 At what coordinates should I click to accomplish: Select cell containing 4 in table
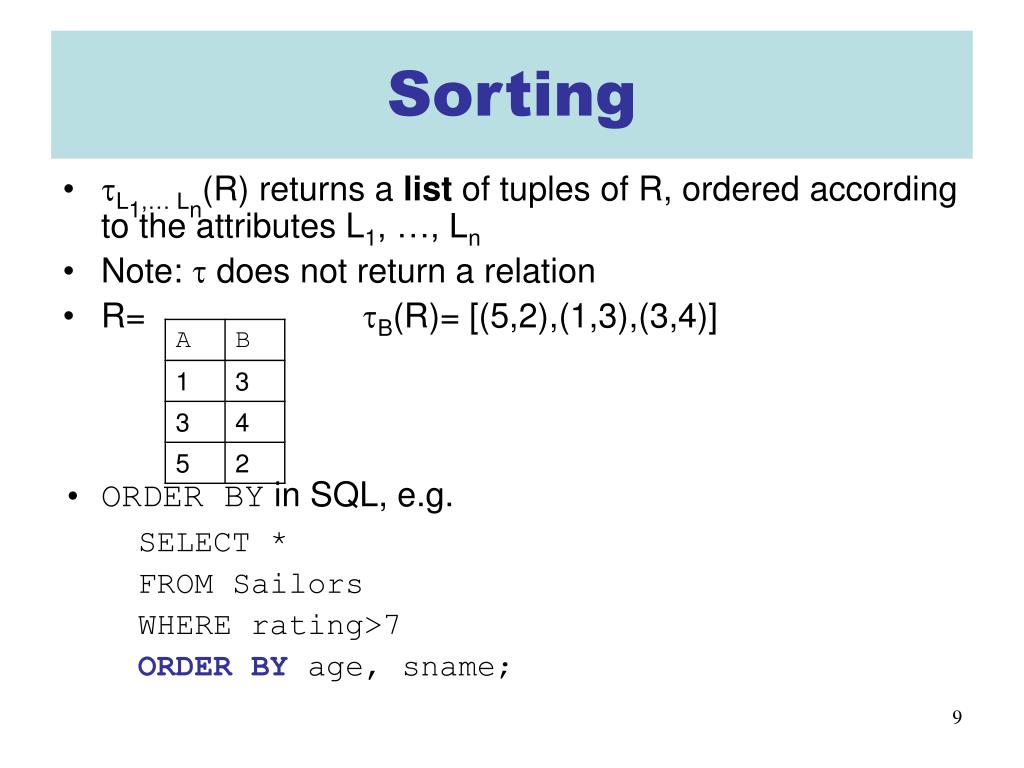tap(255, 422)
